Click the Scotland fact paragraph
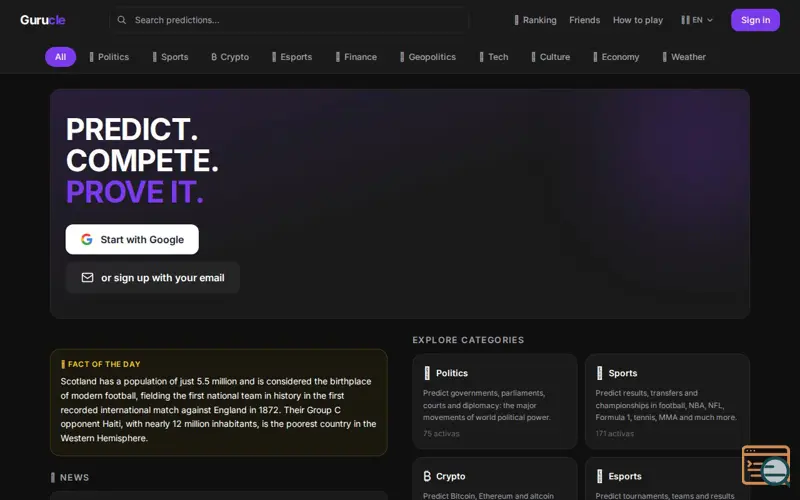The height and width of the screenshot is (500, 800). point(218,410)
